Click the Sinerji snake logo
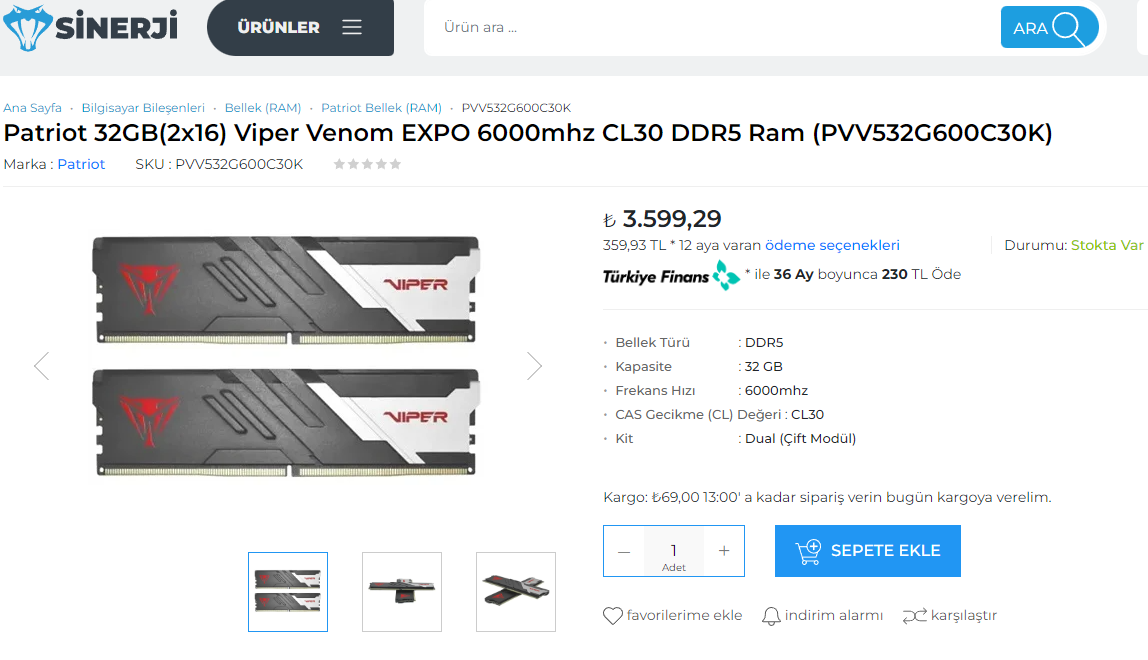The height and width of the screenshot is (660, 1148). [90, 28]
